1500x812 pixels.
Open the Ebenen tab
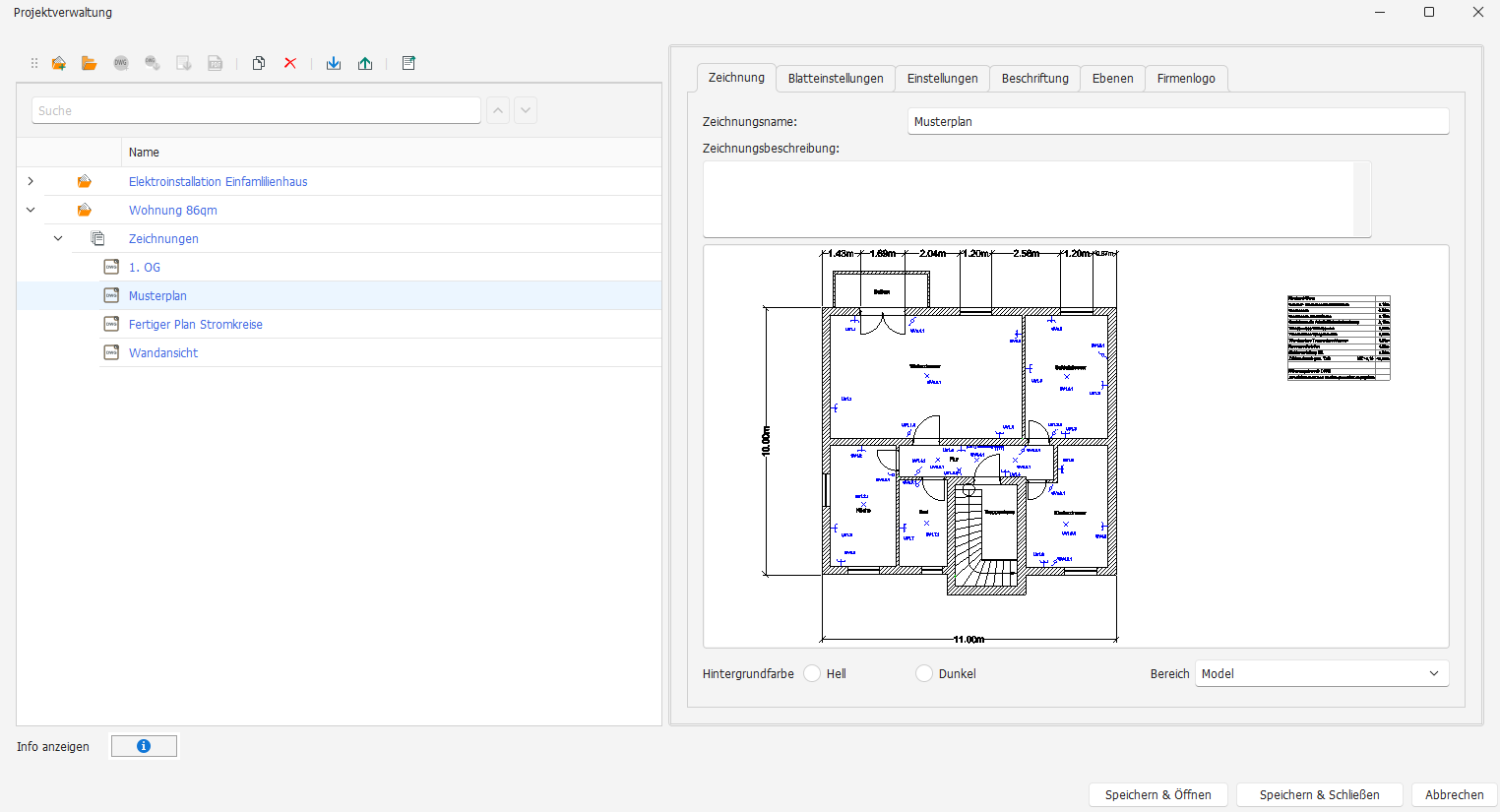1113,79
